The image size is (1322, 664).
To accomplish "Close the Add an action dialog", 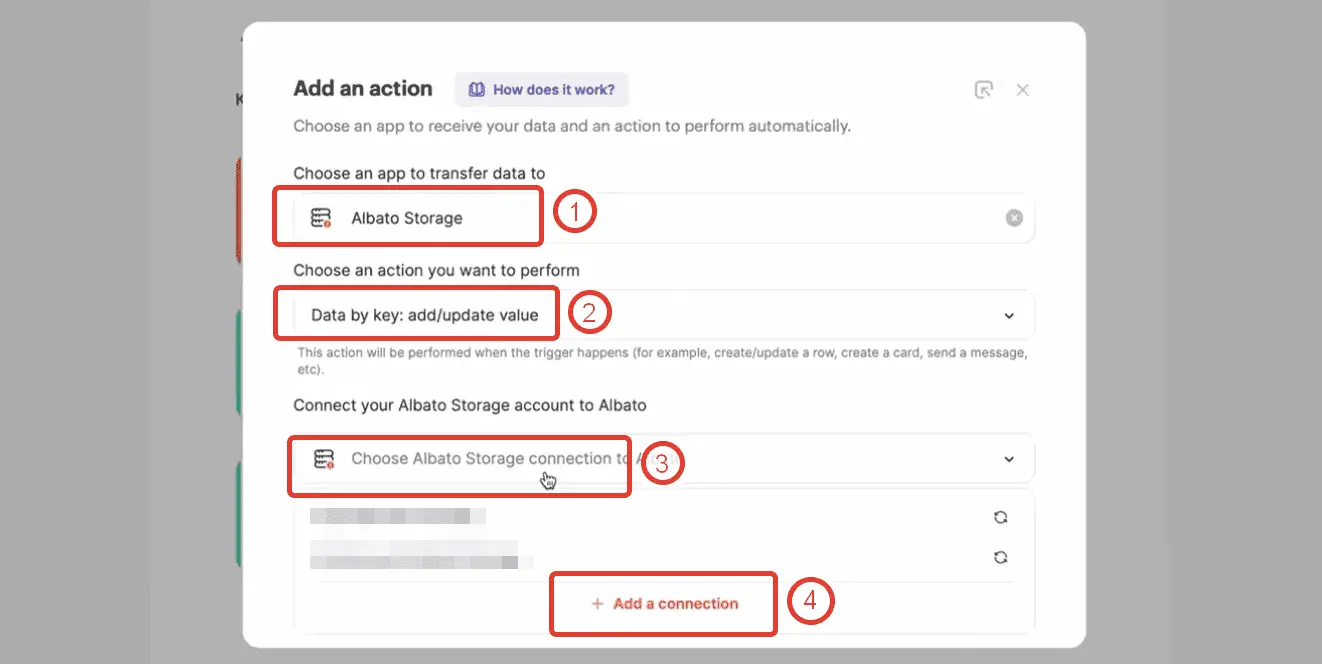I will coord(1023,90).
